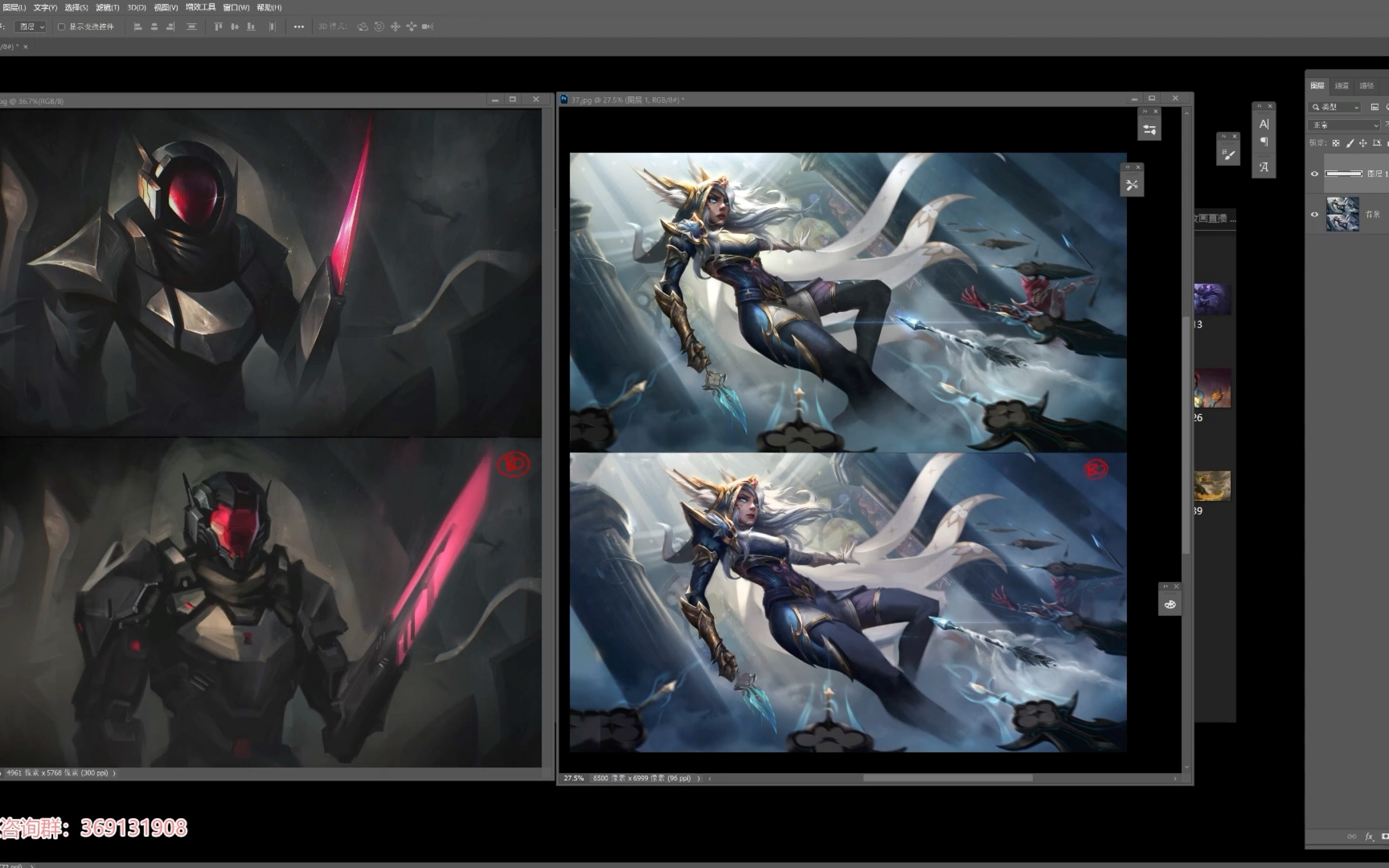
Task: Click scroll-down arrow in 37.jpg window
Action: [1187, 767]
